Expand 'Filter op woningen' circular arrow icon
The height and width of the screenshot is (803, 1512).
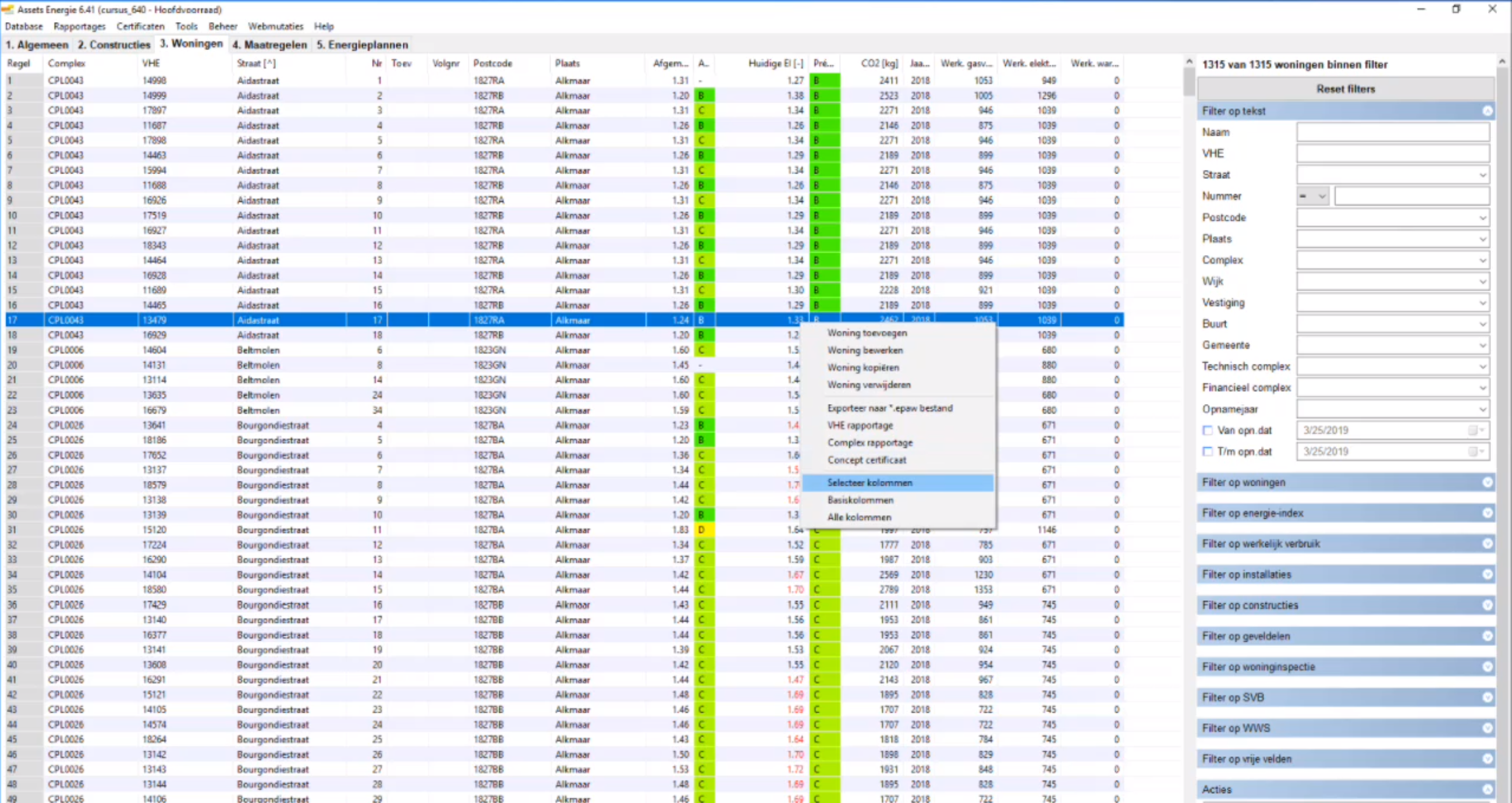pos(1487,482)
